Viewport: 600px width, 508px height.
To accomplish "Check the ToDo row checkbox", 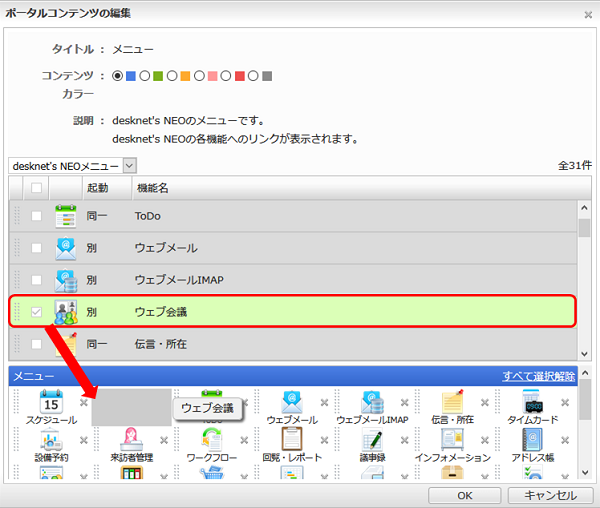I will pos(37,216).
